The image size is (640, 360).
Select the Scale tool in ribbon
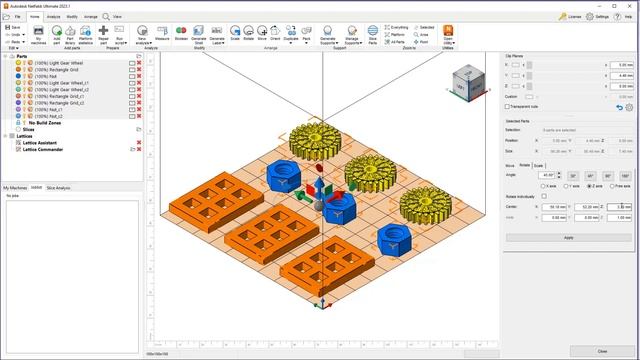point(235,33)
